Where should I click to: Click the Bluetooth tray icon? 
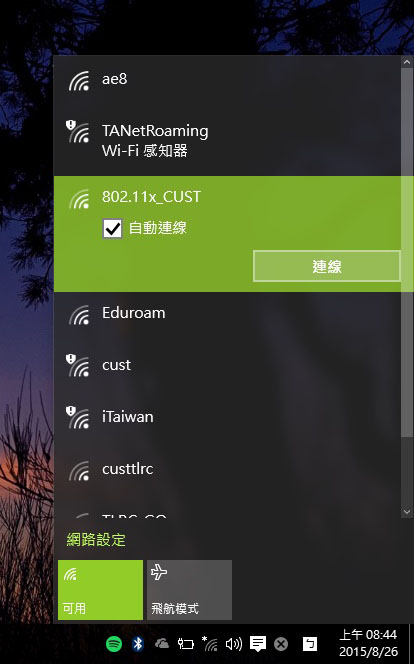[138, 644]
